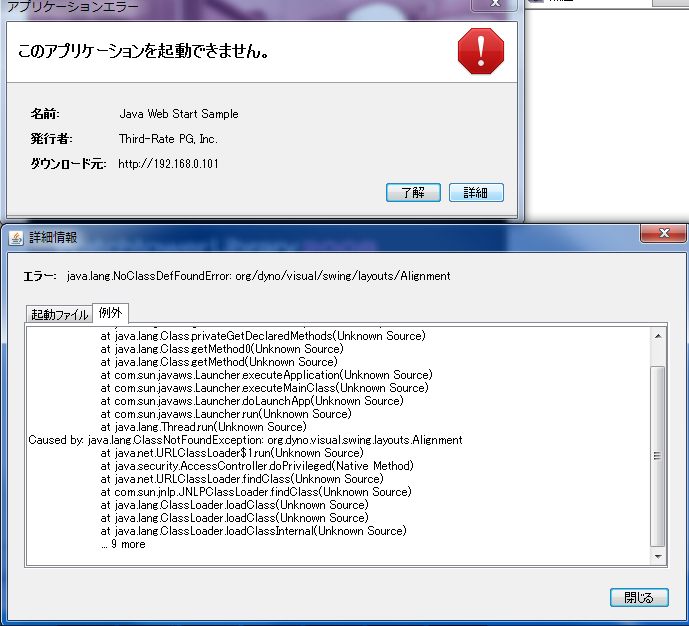
Task: Click the URLClassLoader$1.run stack line
Action: [x=232, y=452]
